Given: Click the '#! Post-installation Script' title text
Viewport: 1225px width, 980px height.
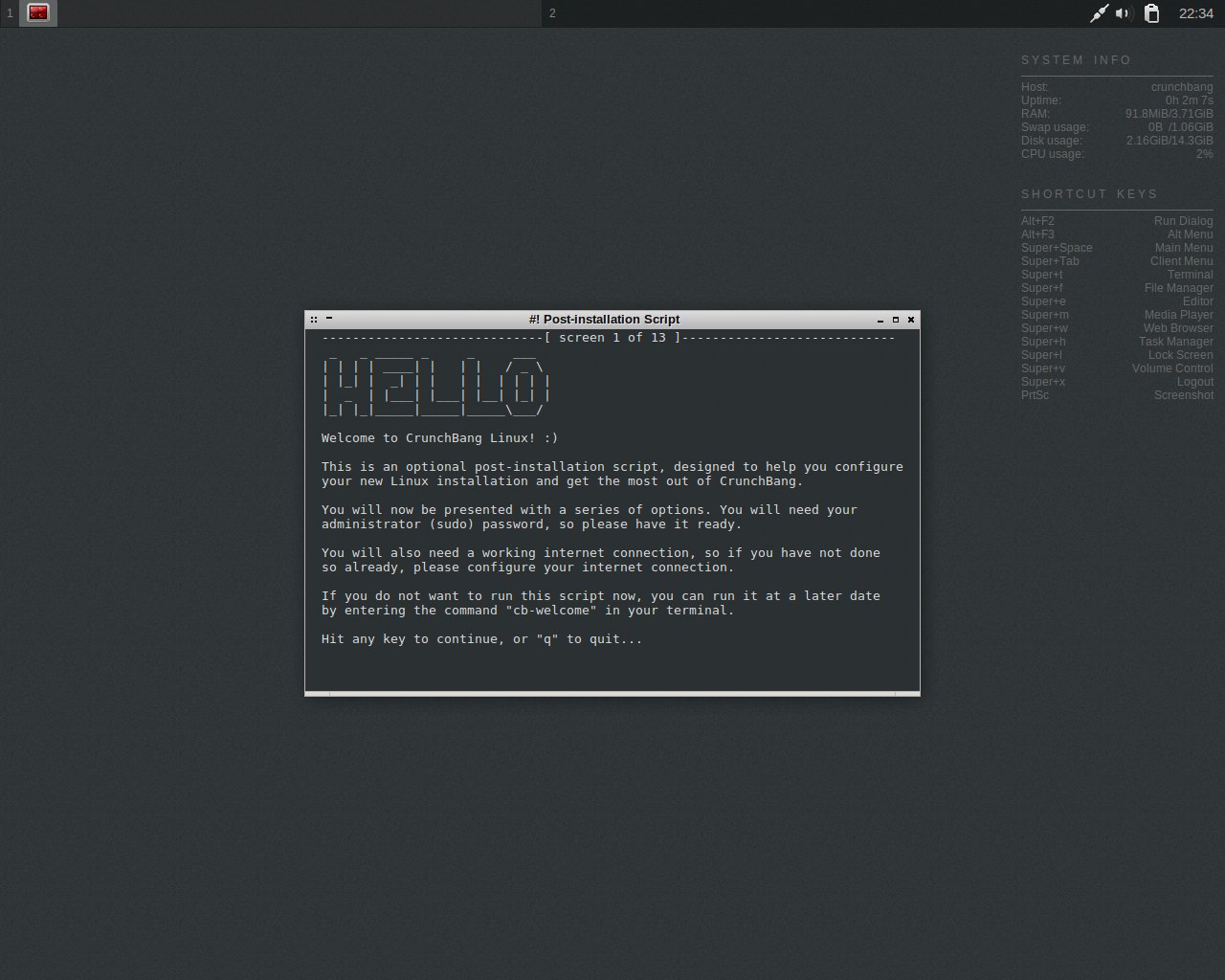Looking at the screenshot, I should [604, 320].
